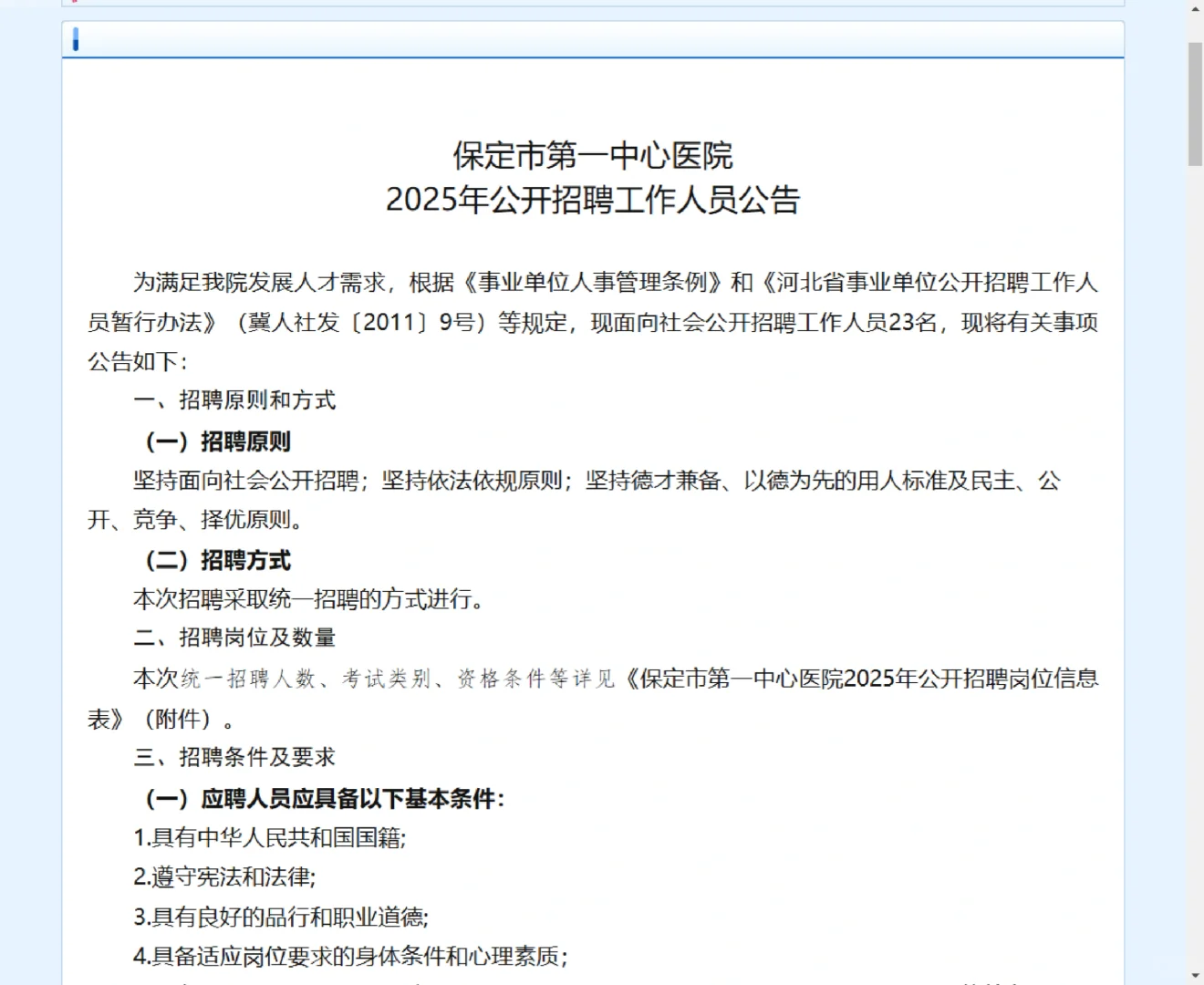Screen dimensions: 1204x985
Task: Click the vertical scrollbar thumb
Action: 1195,104
